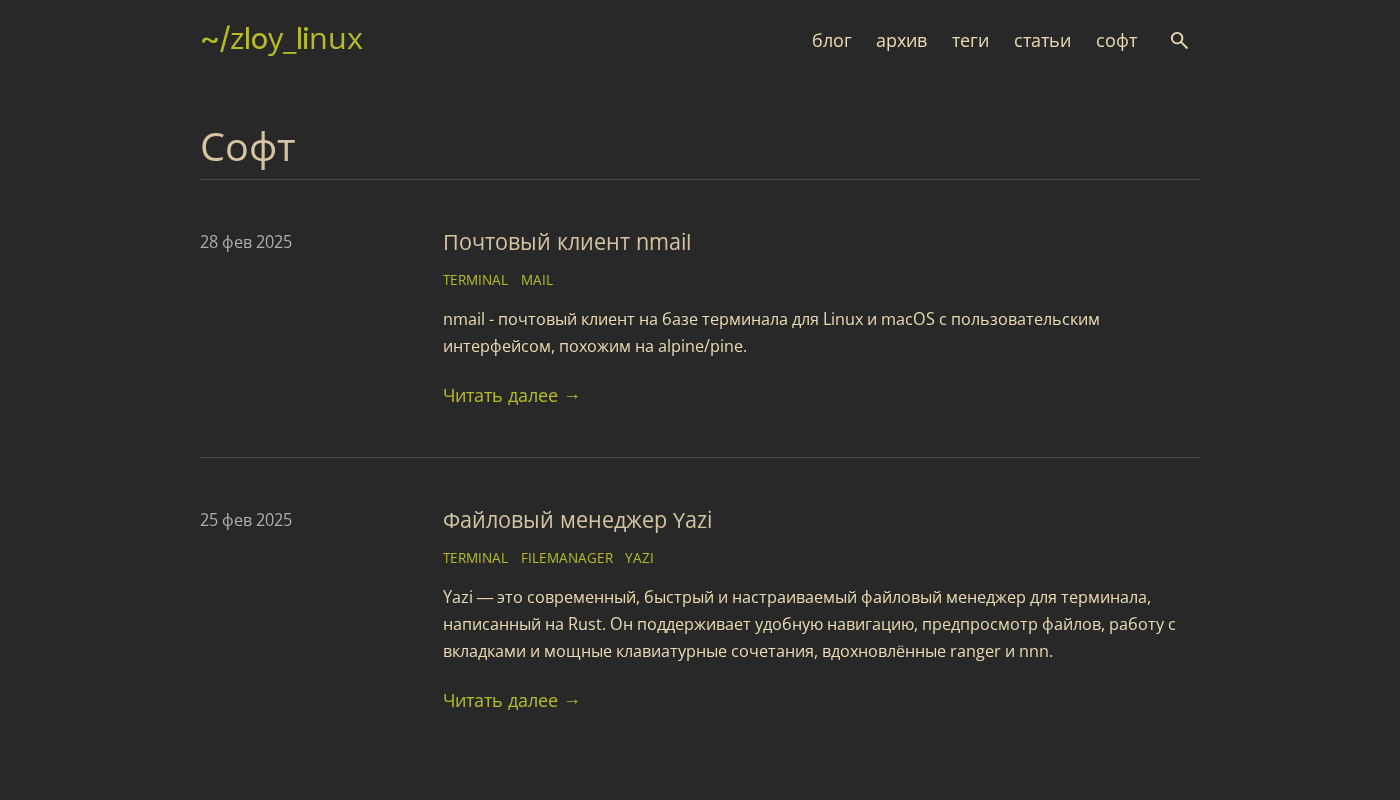The width and height of the screenshot is (1400, 800).
Task: Click TERMINAL tag under the nmail post
Action: pyautogui.click(x=475, y=280)
